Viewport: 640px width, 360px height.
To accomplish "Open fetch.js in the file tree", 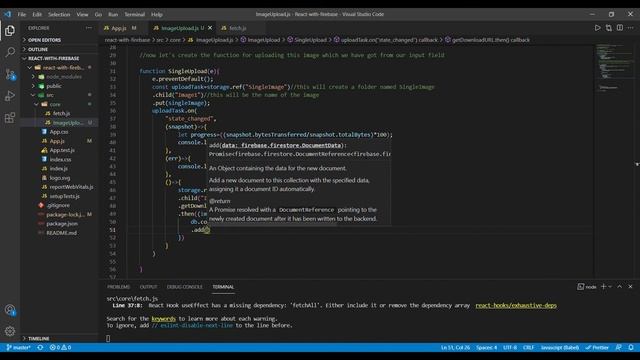I will 60,113.
